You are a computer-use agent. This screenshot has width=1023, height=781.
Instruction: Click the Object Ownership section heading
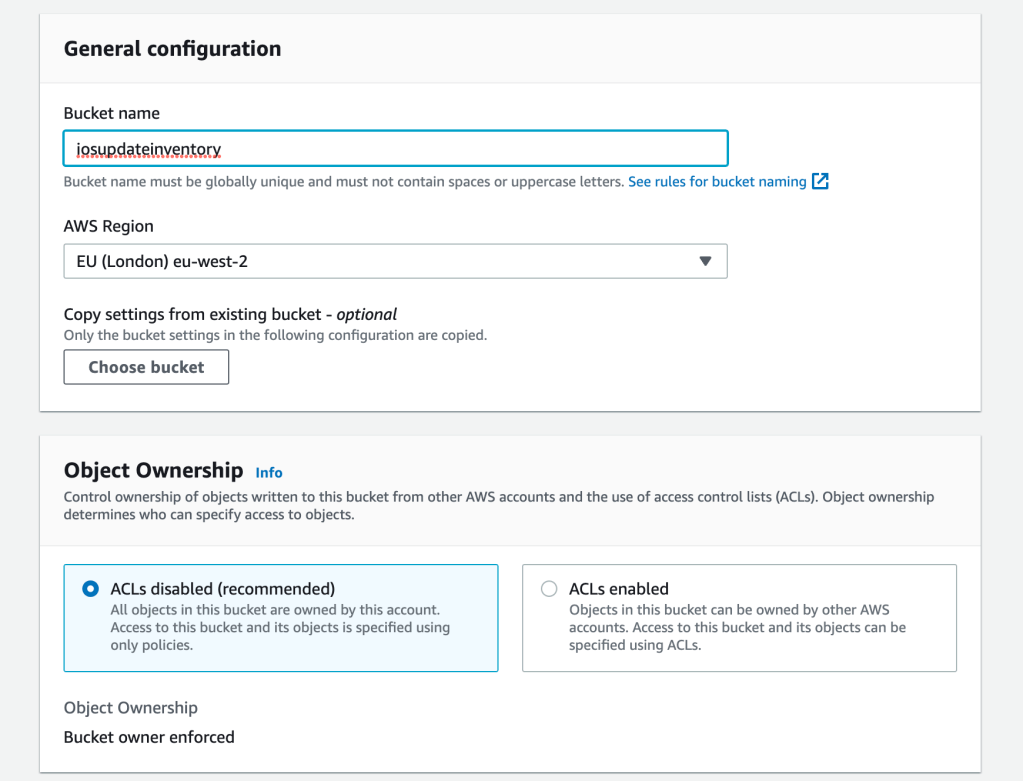153,470
